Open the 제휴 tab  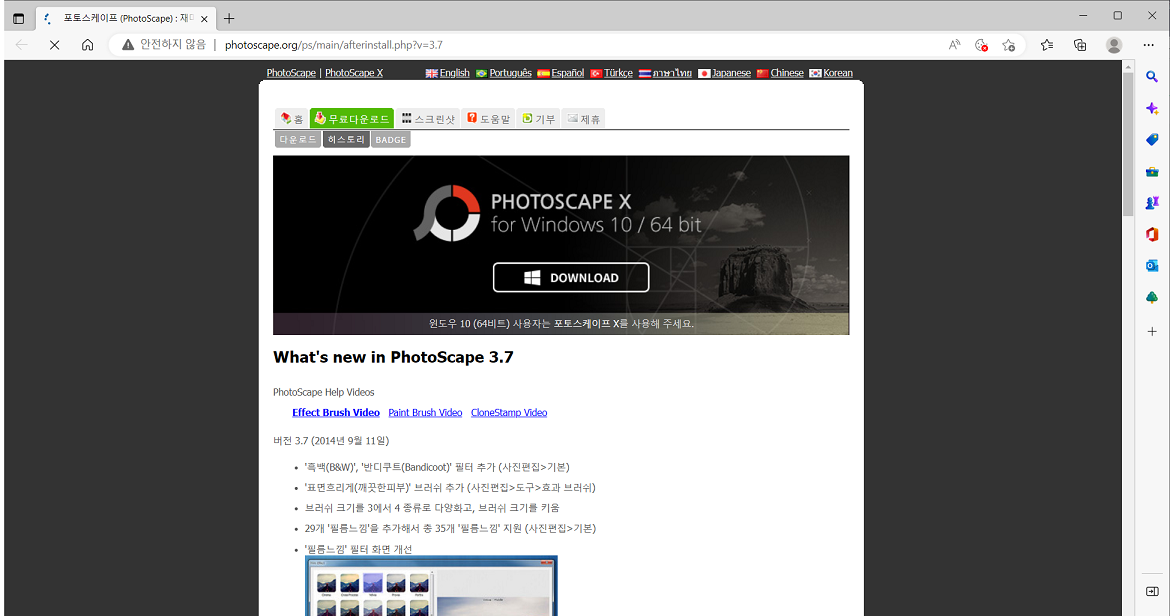click(583, 119)
